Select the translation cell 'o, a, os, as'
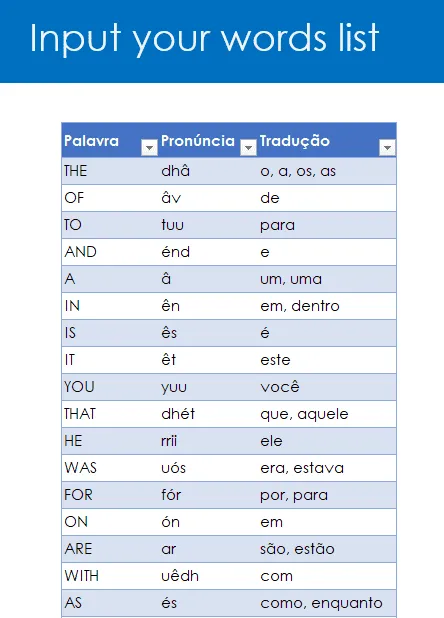Screen dimensions: 444x618 coord(327,171)
